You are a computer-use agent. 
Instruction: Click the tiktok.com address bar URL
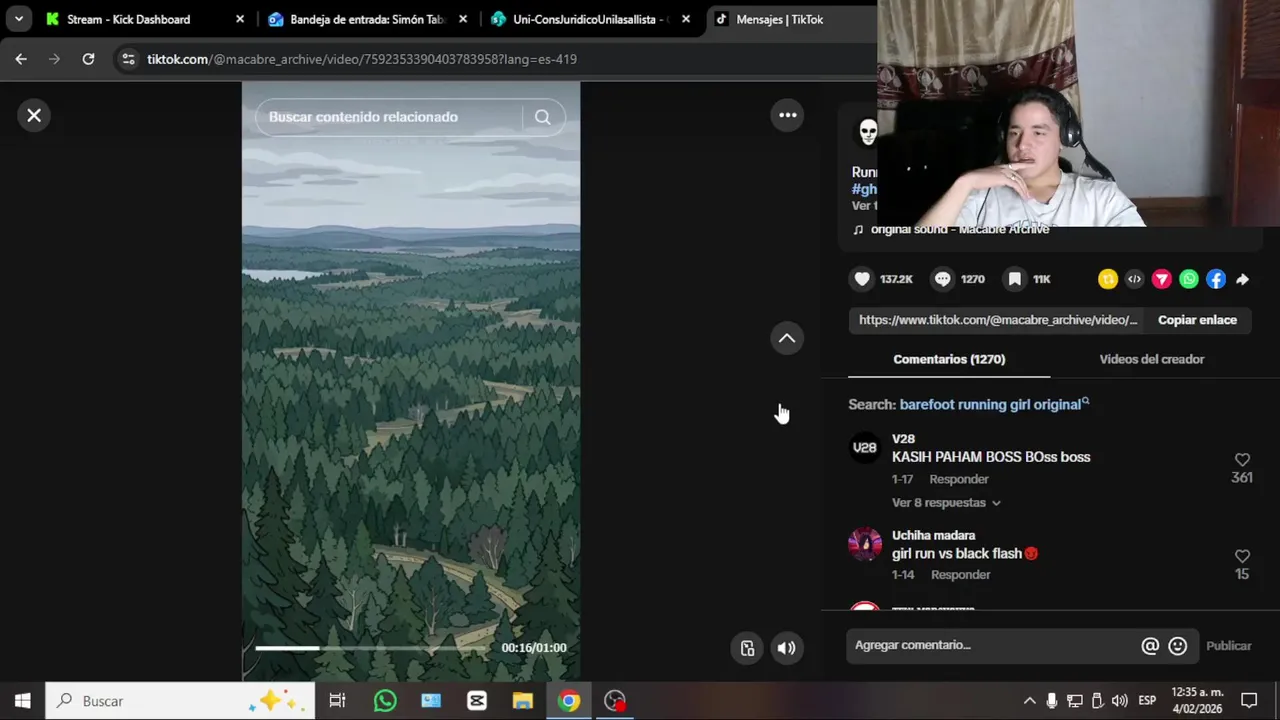362,59
